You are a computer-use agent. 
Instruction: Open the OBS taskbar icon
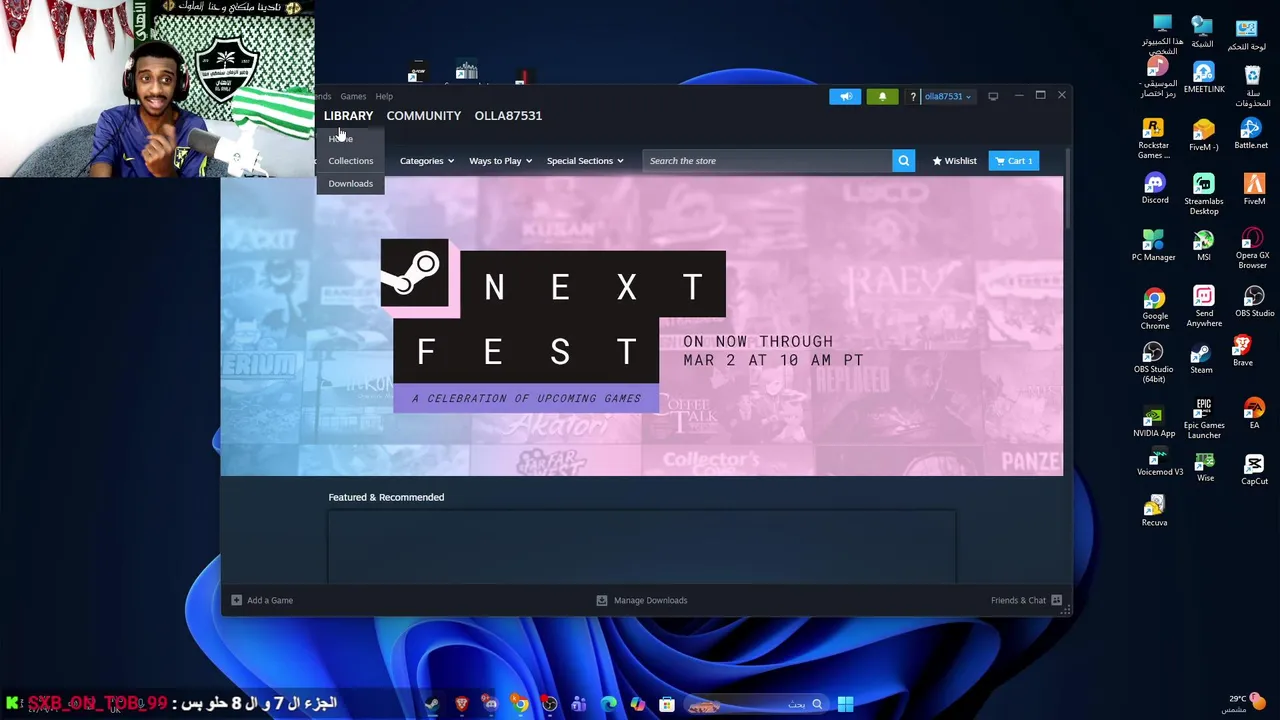pyautogui.click(x=549, y=704)
